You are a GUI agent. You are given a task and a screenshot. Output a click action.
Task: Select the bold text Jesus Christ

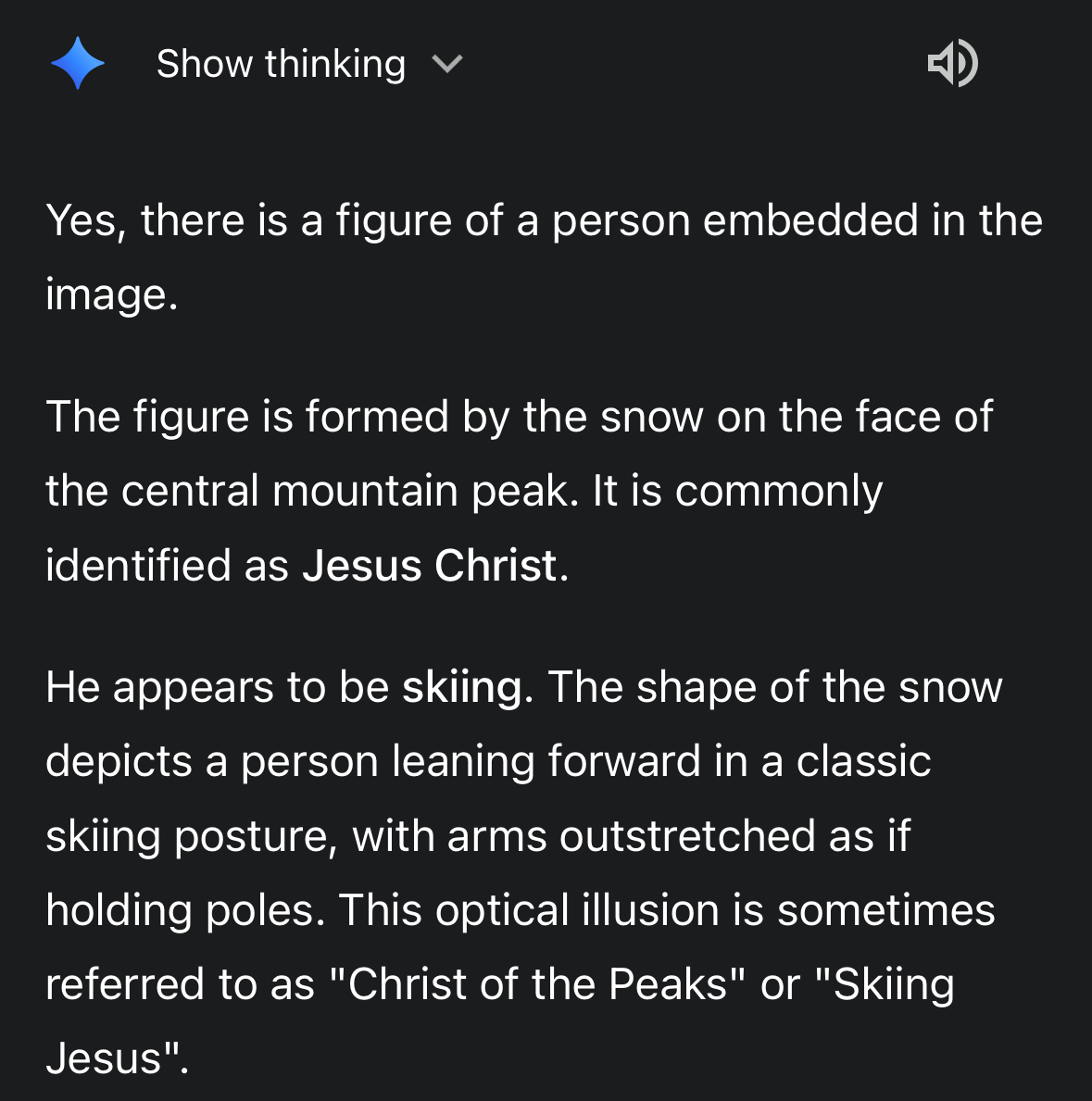pyautogui.click(x=430, y=565)
